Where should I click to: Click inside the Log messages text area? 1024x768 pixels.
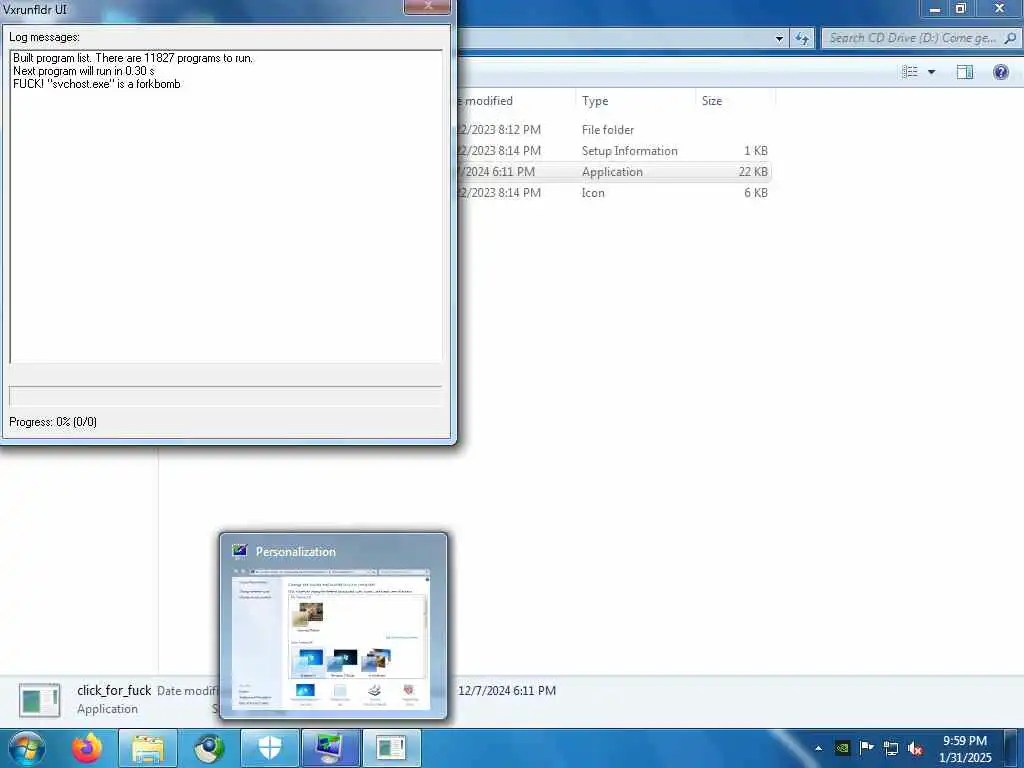pos(226,206)
